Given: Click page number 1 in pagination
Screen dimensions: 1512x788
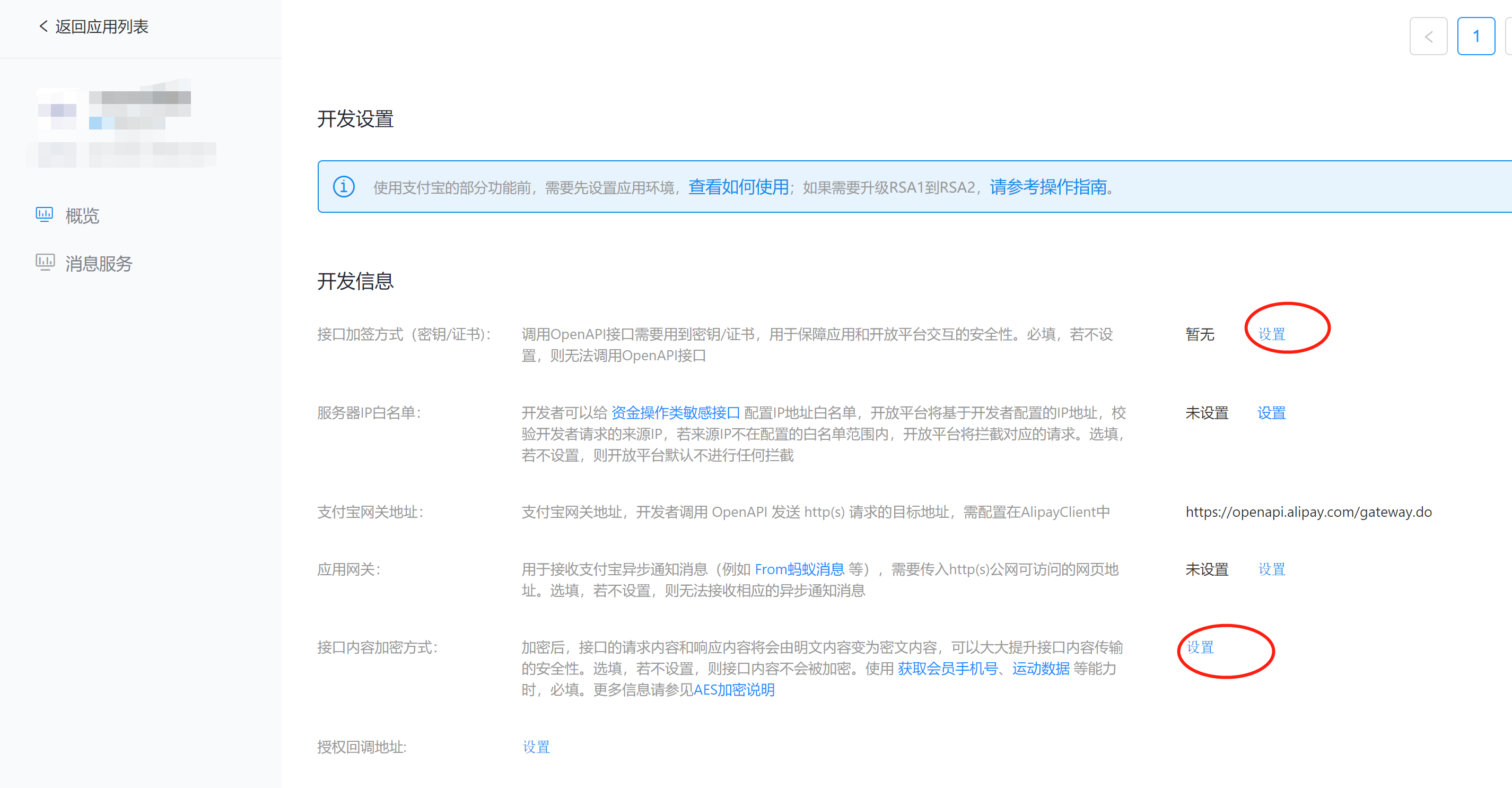Looking at the screenshot, I should 1476,36.
